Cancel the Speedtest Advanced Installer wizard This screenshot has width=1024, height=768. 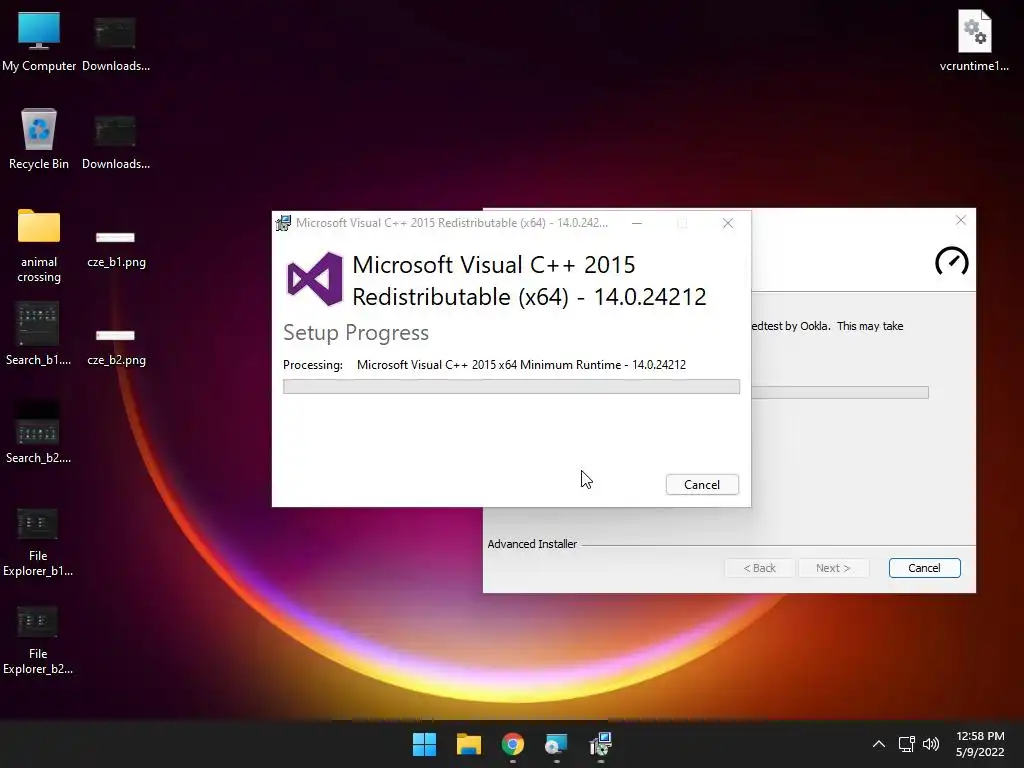(924, 568)
